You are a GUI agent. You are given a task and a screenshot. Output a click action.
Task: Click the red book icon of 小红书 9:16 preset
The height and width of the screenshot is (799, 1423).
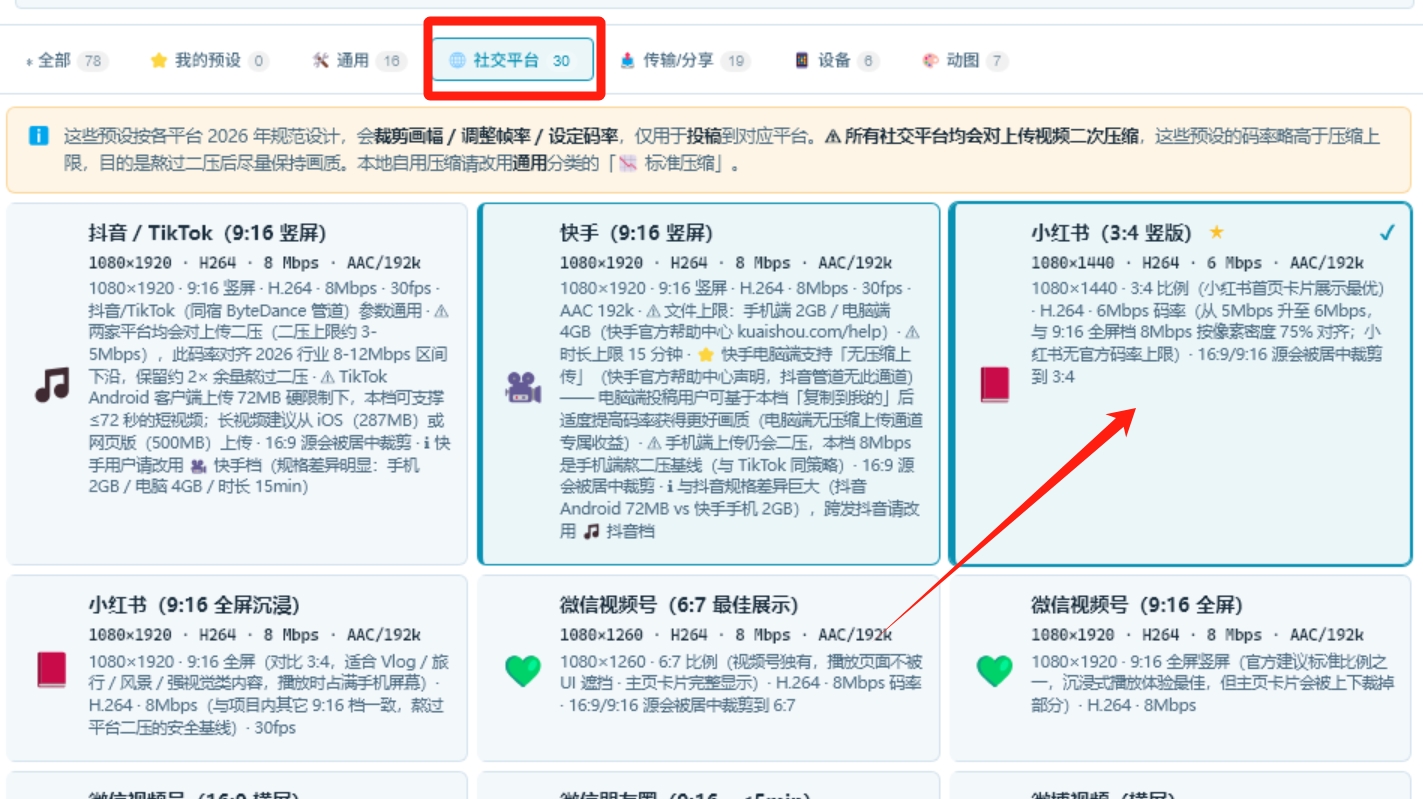click(x=51, y=670)
